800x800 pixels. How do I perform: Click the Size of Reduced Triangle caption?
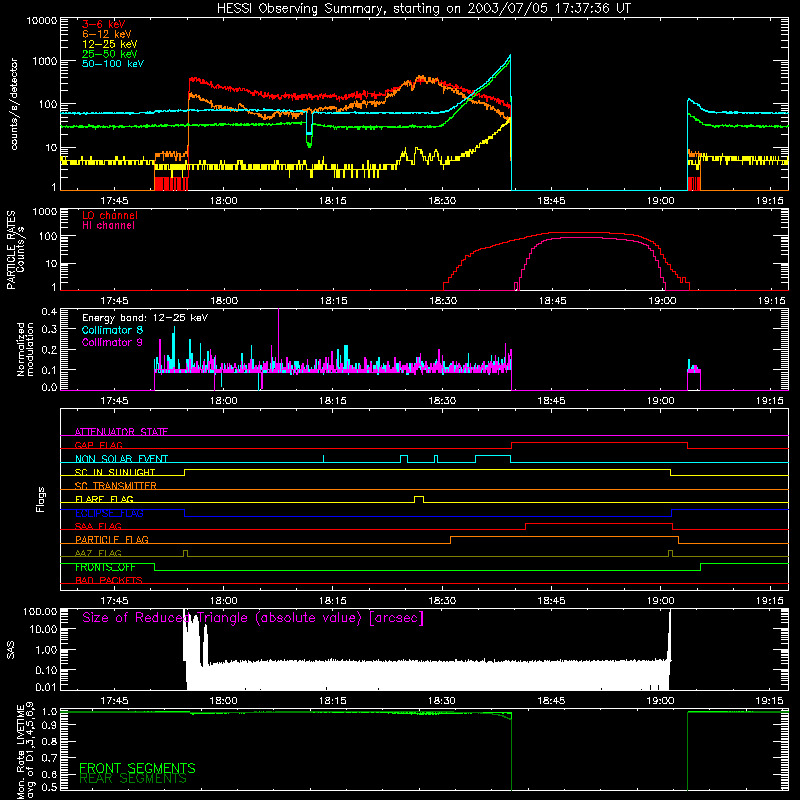click(253, 618)
